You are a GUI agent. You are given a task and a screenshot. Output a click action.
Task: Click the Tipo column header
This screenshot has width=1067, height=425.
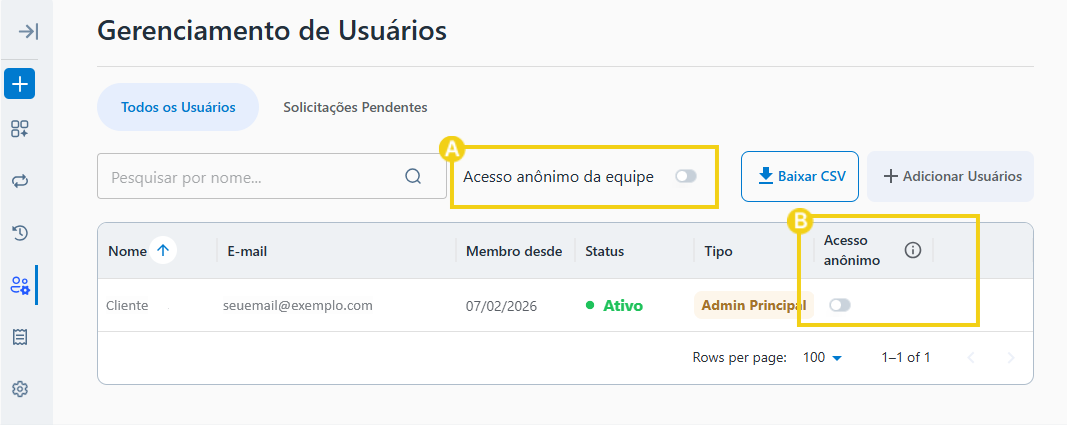pos(719,252)
